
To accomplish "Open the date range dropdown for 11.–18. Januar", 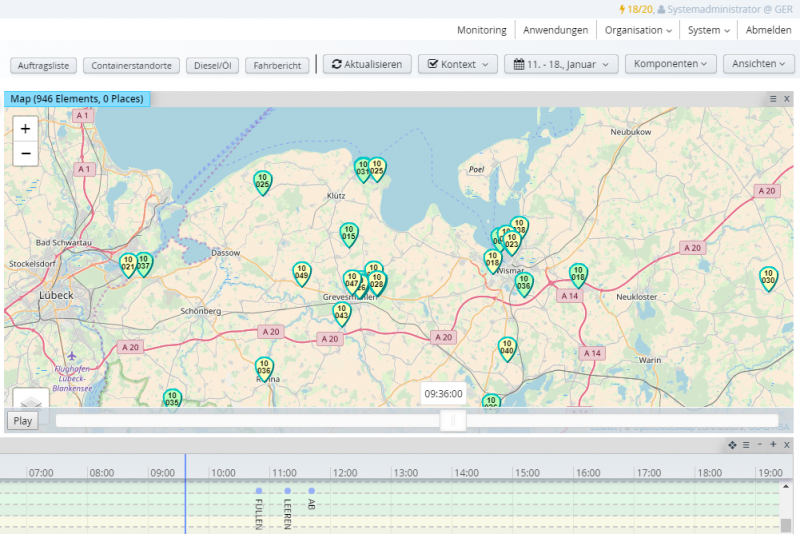I will [x=563, y=64].
